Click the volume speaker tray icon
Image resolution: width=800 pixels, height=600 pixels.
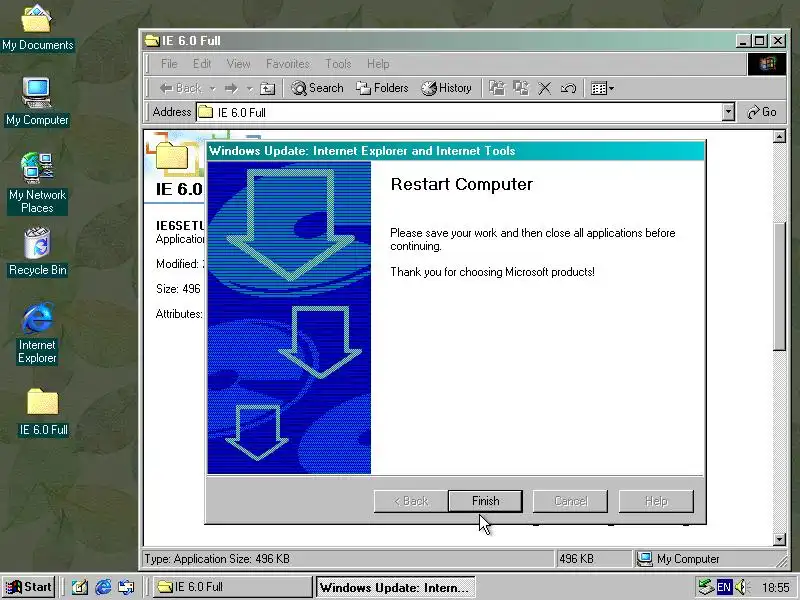pyautogui.click(x=741, y=587)
